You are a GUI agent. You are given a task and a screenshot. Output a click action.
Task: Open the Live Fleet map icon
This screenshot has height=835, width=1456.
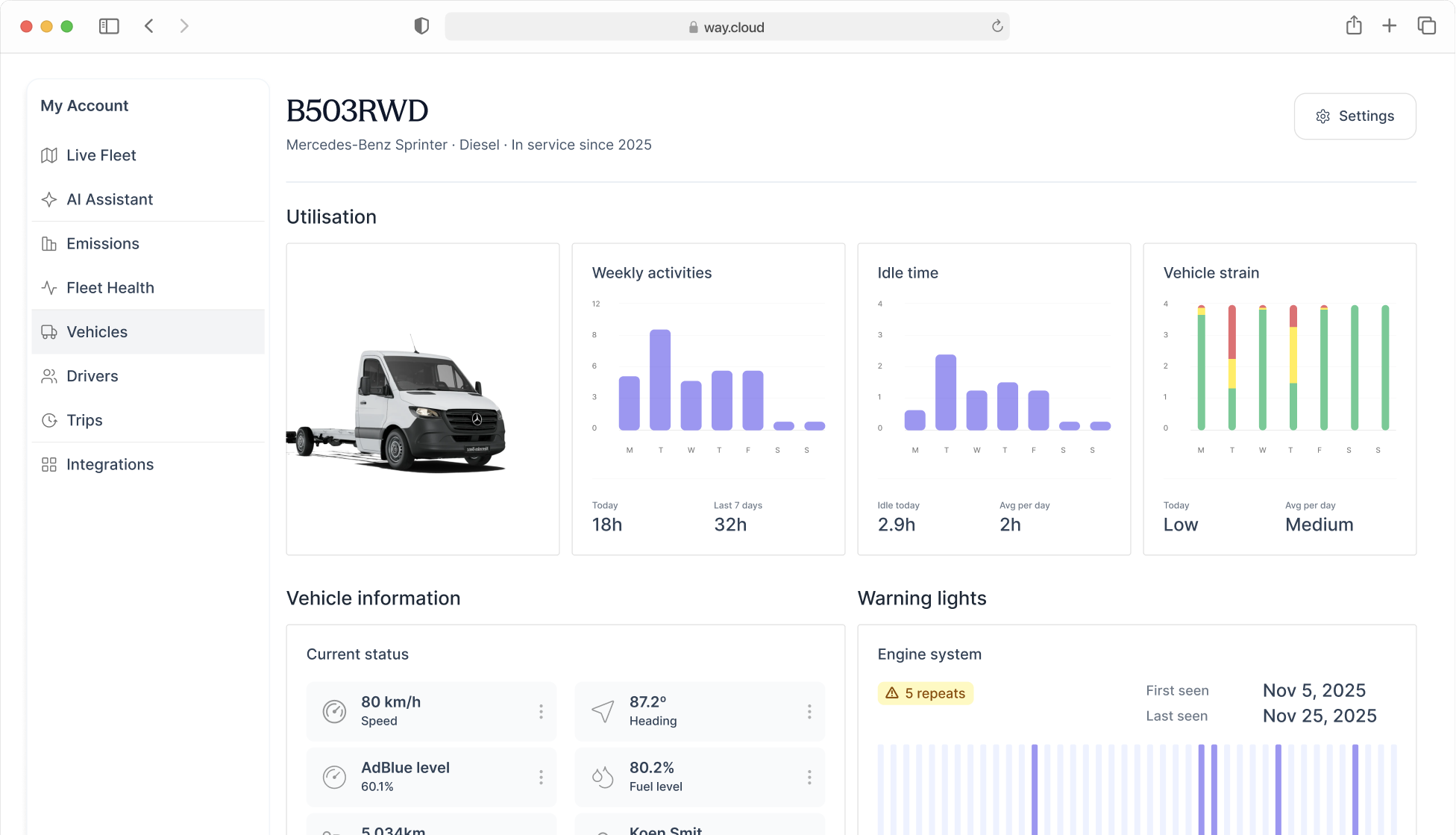tap(49, 155)
